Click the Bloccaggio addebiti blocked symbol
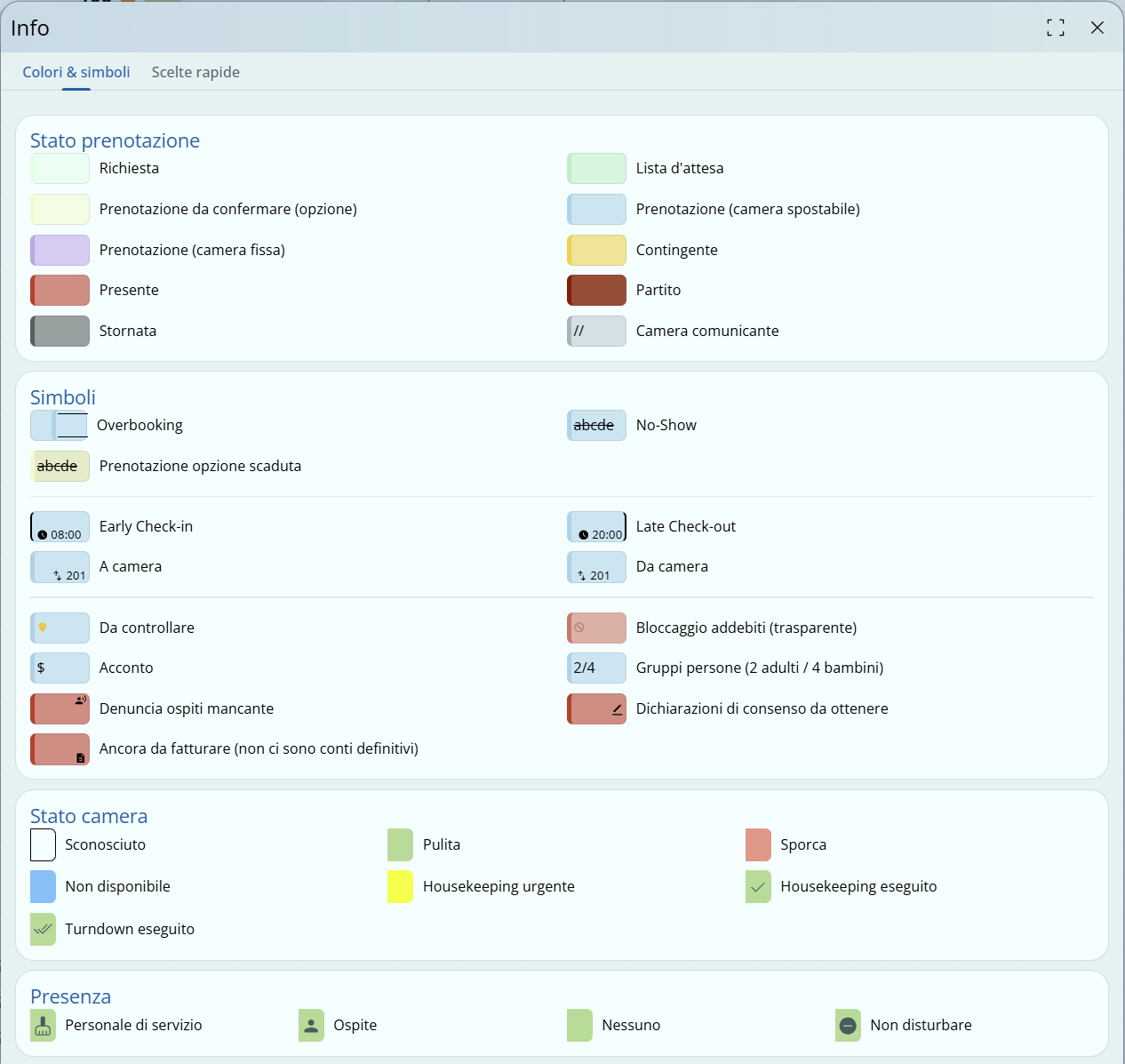This screenshot has width=1125, height=1064. point(579,628)
